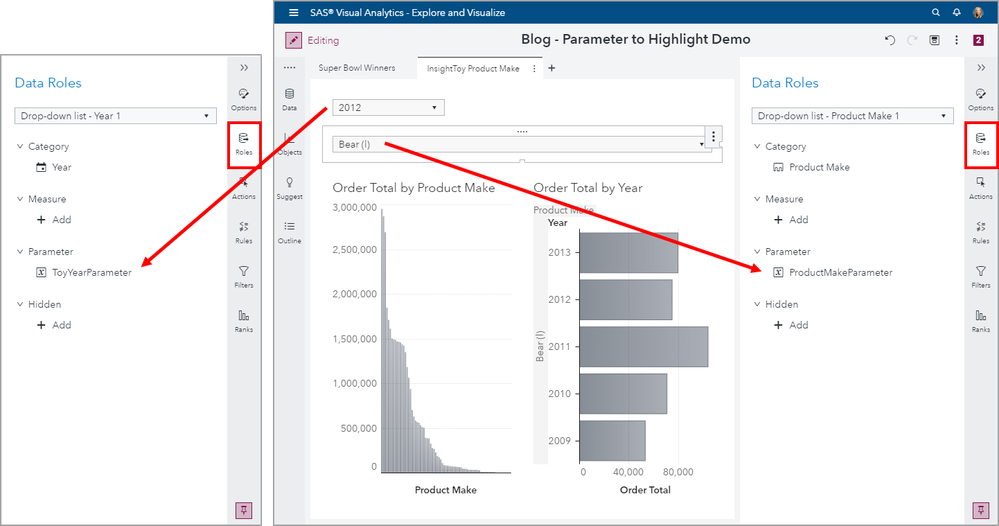Open Bear (I) control options menu

pyautogui.click(x=714, y=136)
